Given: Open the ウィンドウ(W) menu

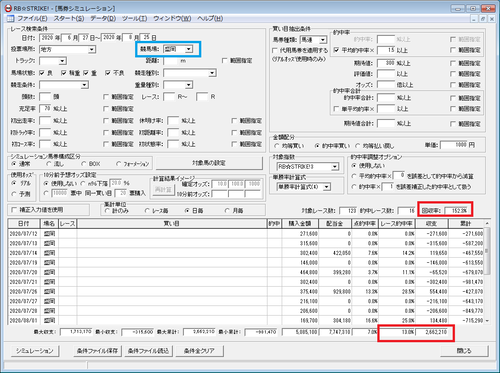Looking at the screenshot, I should [x=172, y=19].
